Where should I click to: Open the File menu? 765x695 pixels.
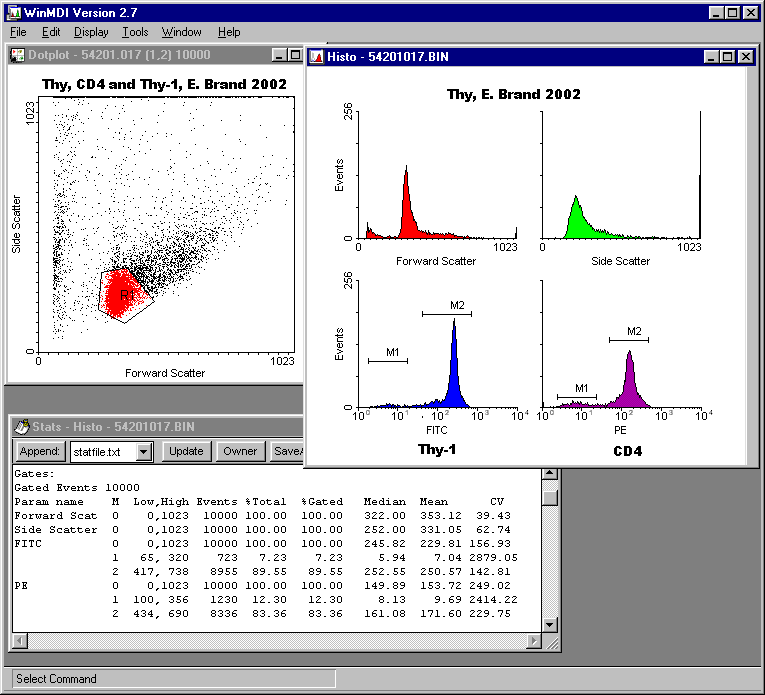[x=18, y=32]
